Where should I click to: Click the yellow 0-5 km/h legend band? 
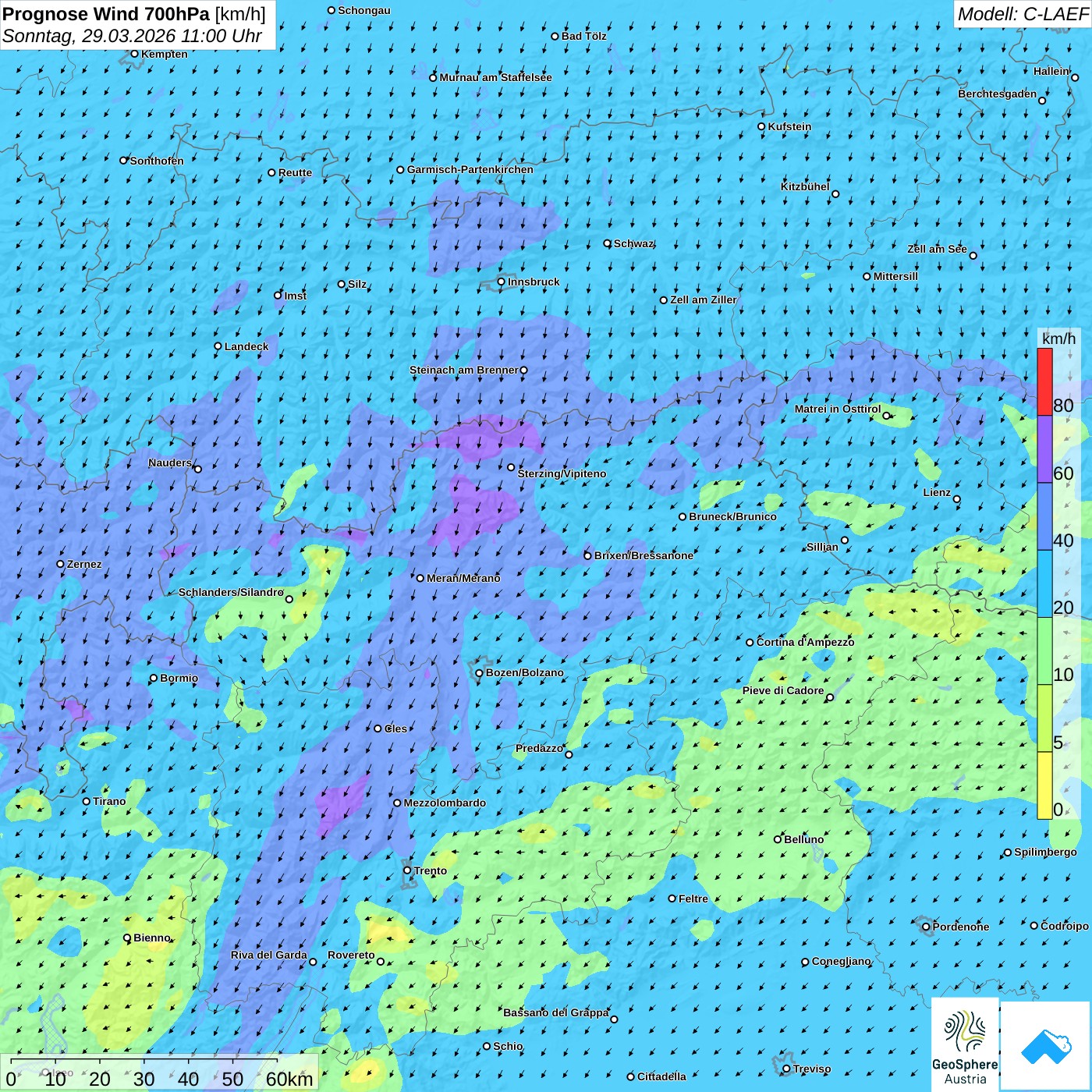pyautogui.click(x=1044, y=785)
